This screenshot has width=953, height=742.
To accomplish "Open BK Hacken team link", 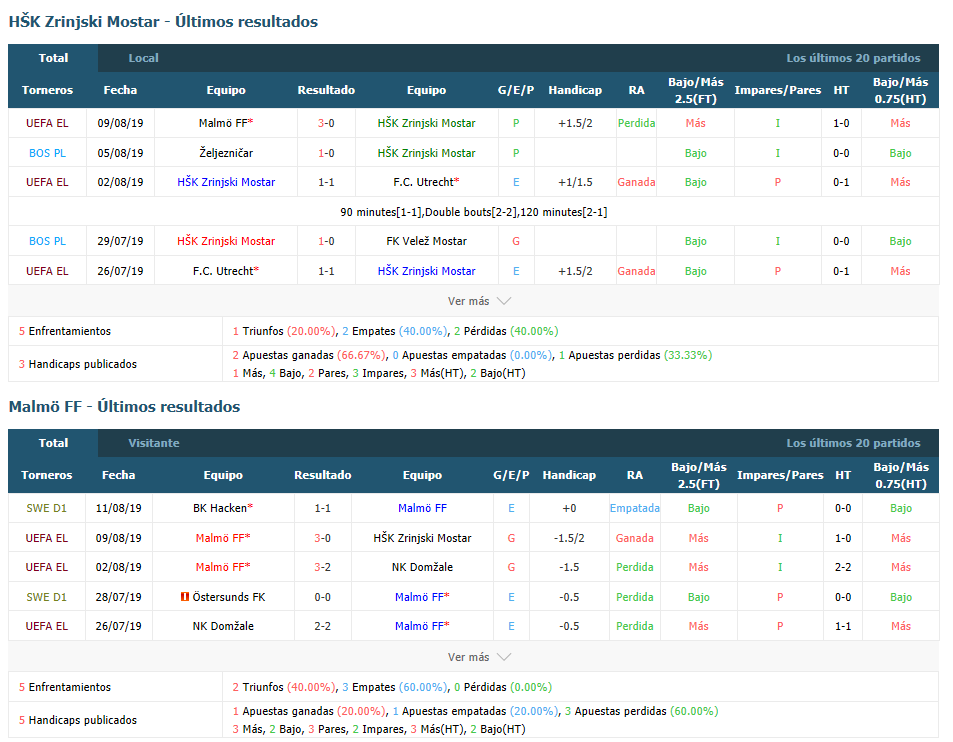I will pyautogui.click(x=222, y=508).
